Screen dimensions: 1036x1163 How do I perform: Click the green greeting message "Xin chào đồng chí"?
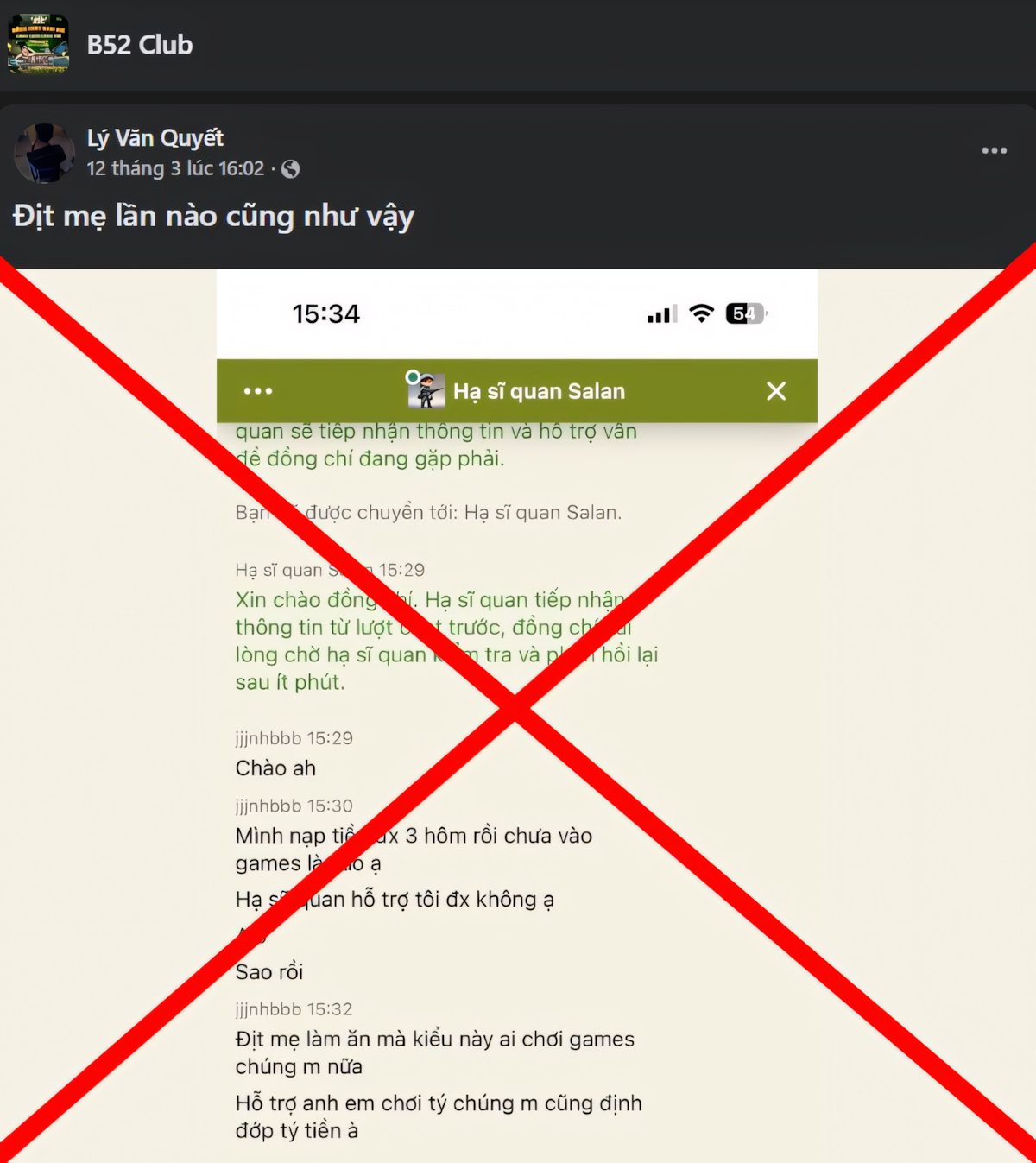click(446, 641)
